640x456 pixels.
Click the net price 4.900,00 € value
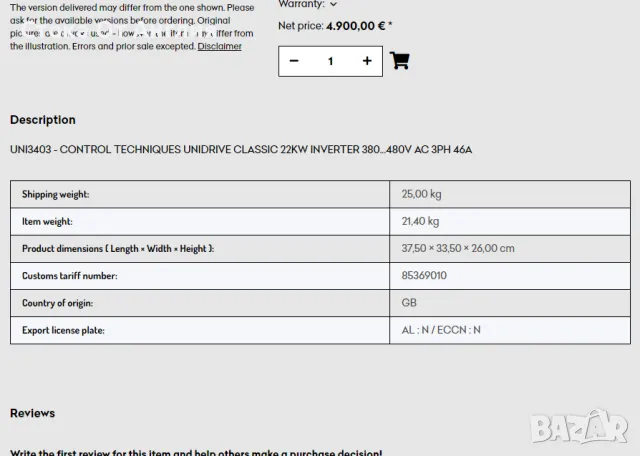pos(355,26)
